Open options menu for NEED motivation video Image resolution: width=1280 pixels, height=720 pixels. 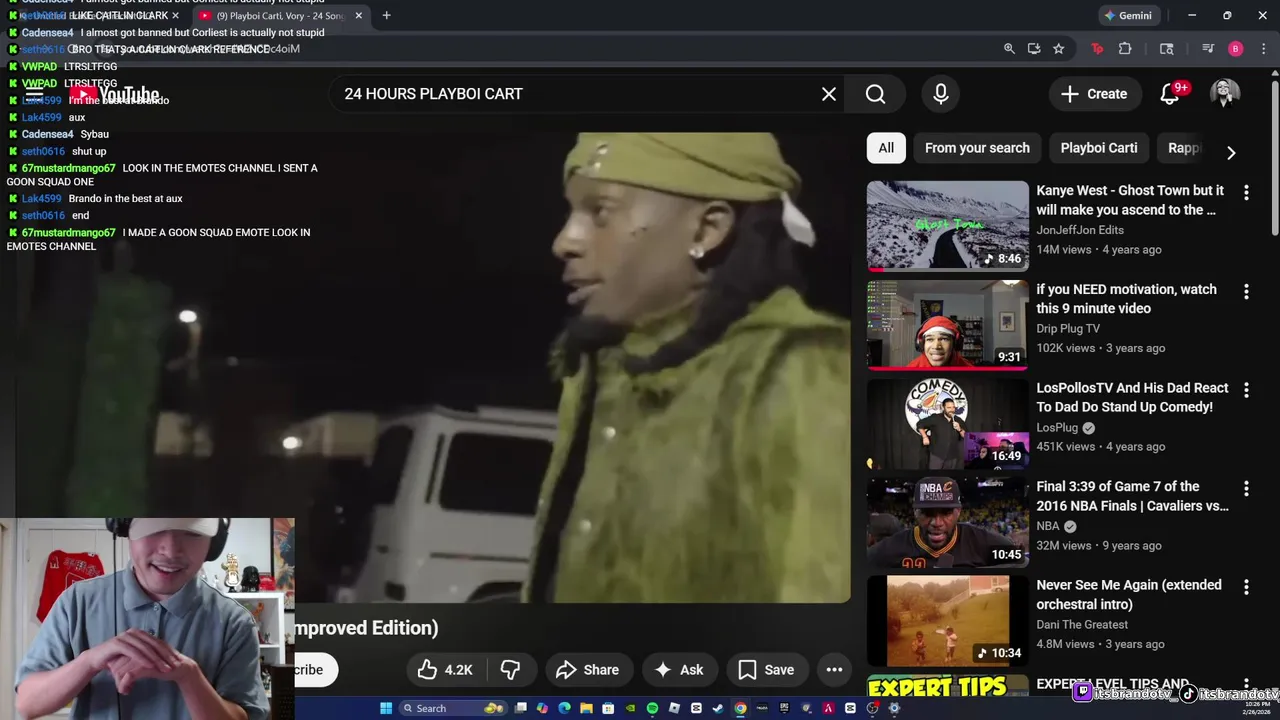(1246, 291)
